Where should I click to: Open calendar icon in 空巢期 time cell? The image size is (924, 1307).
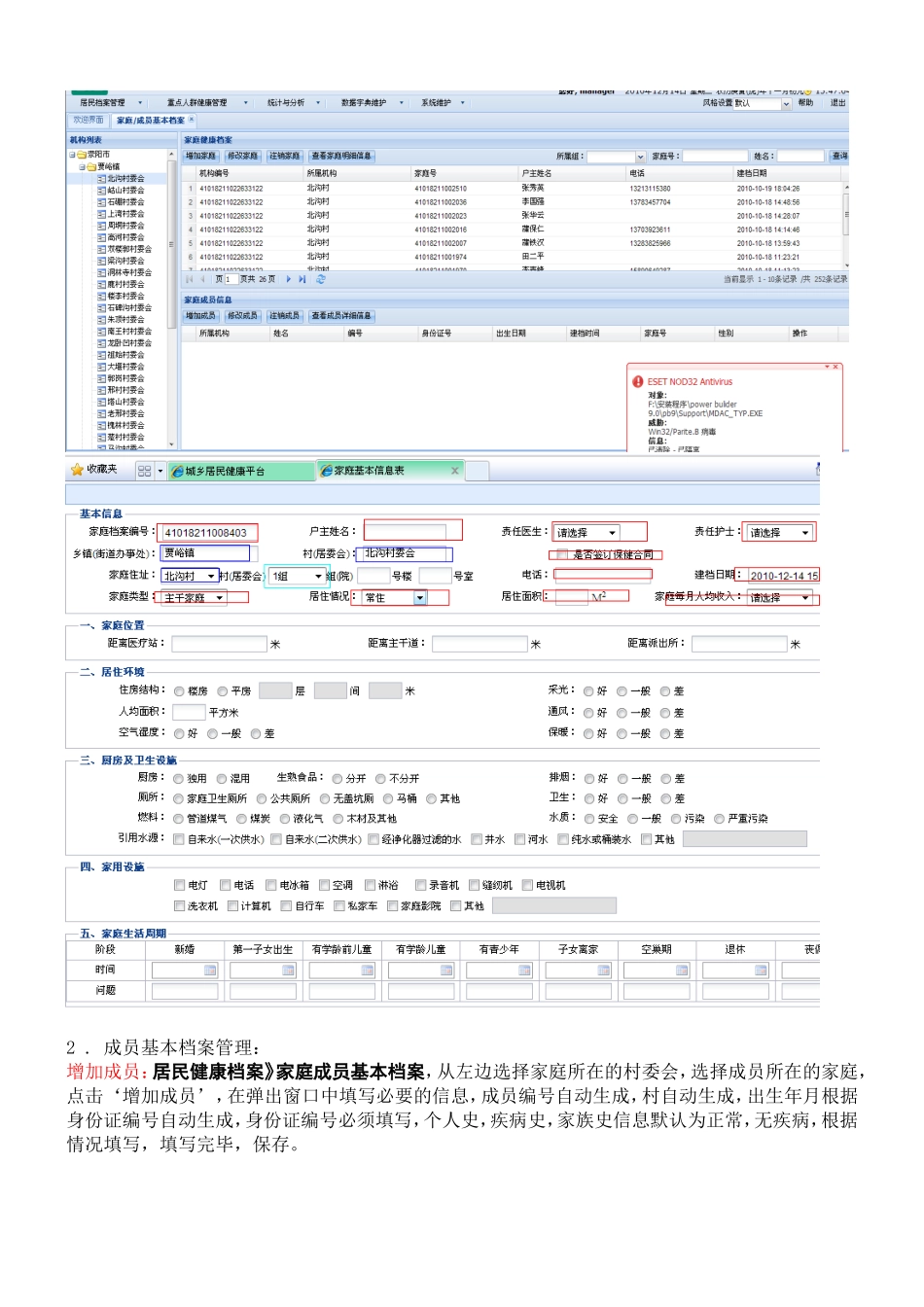click(682, 970)
